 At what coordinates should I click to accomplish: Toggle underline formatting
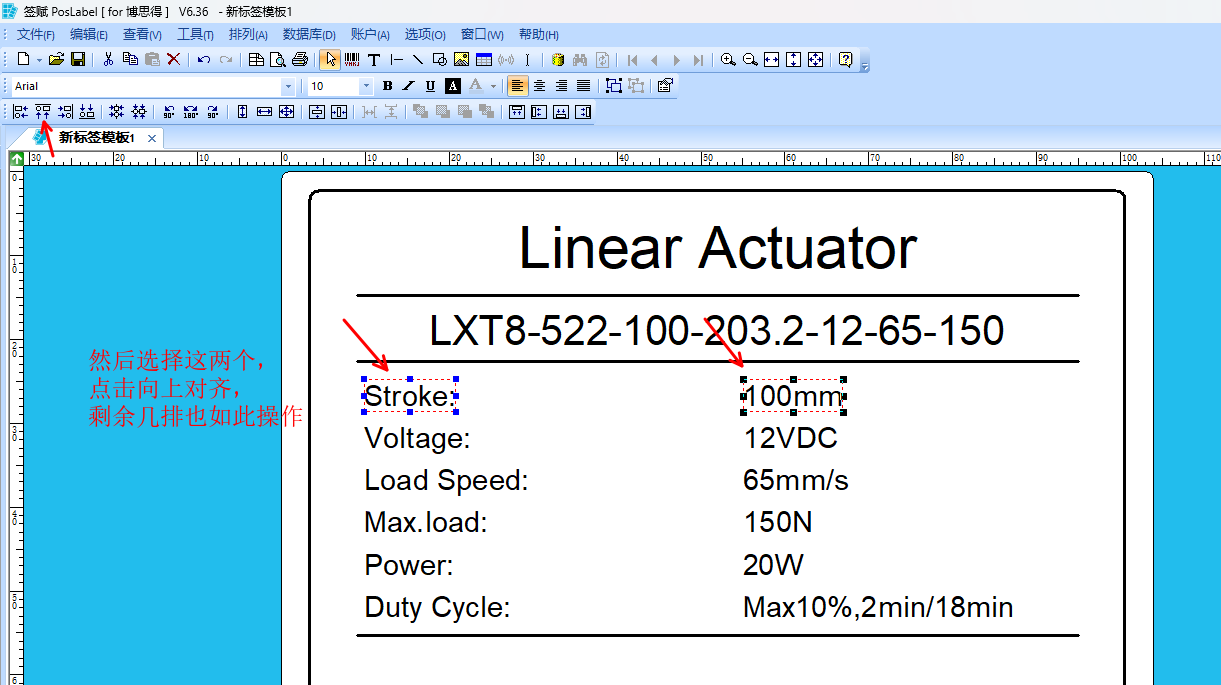point(430,86)
